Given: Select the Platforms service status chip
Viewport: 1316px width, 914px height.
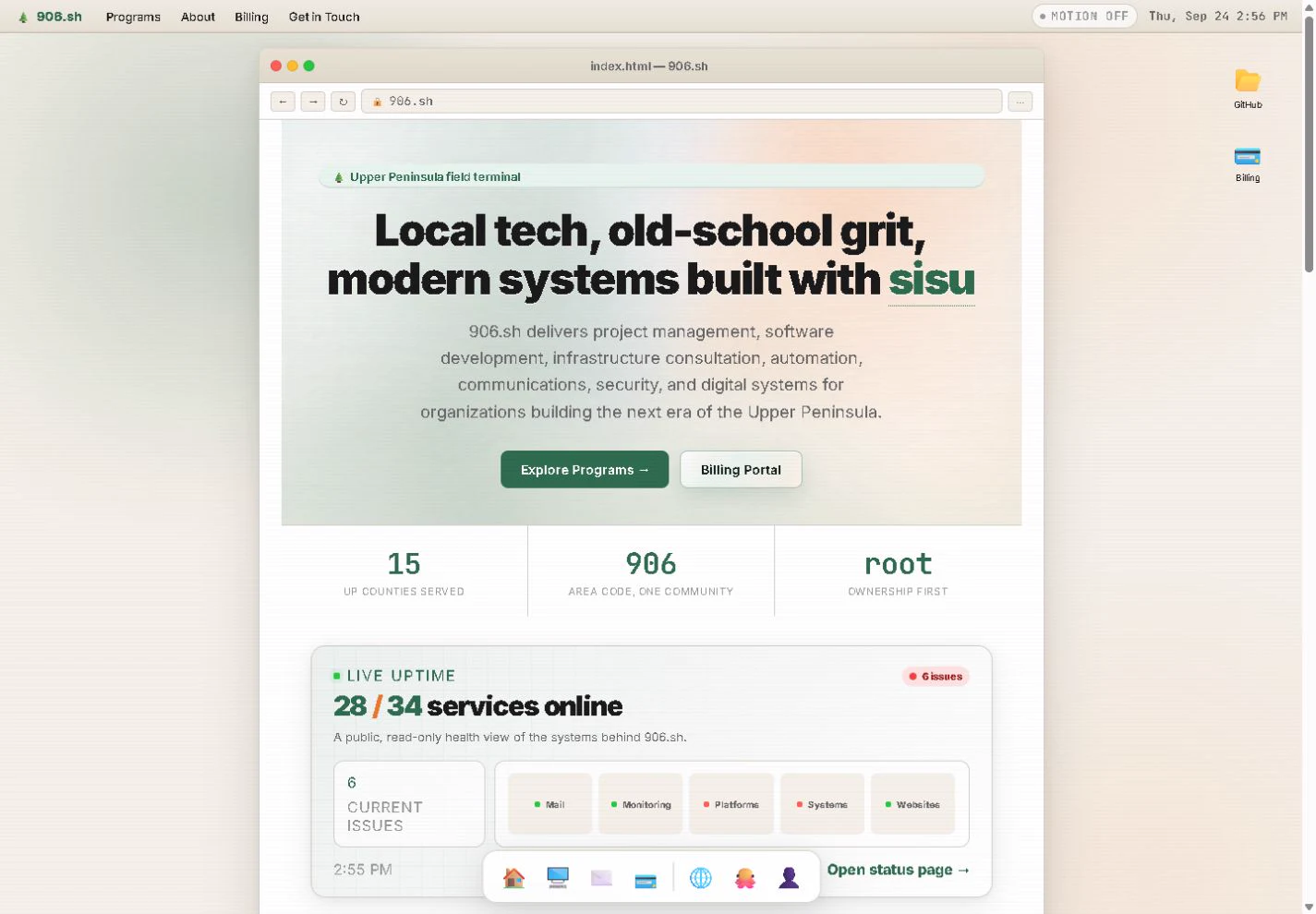Looking at the screenshot, I should click(x=731, y=804).
